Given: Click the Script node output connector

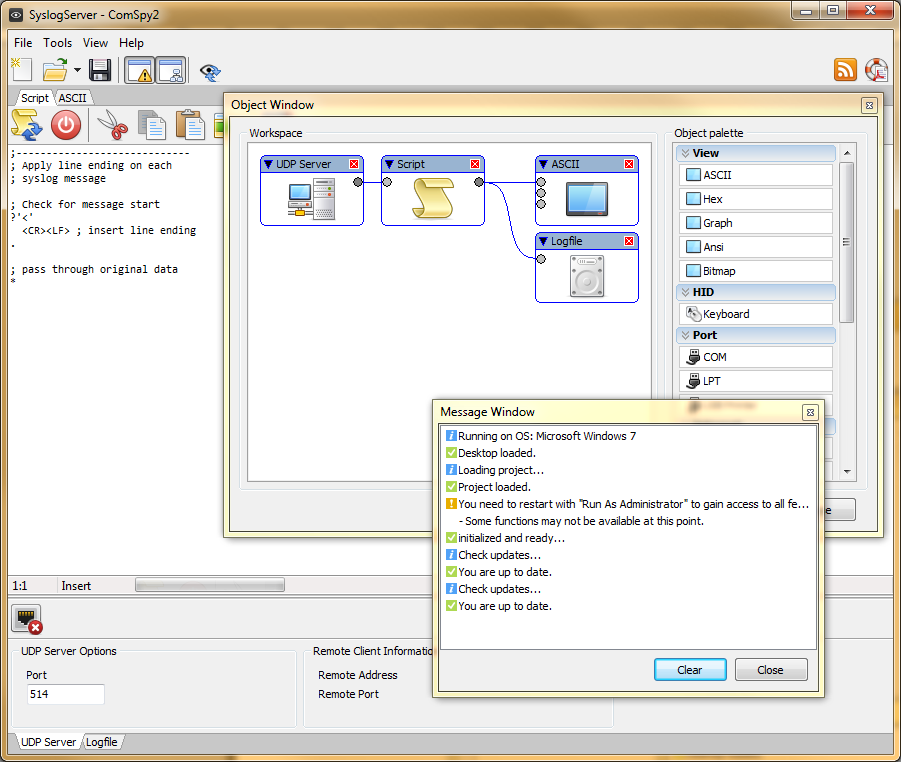Looking at the screenshot, I should click(x=479, y=182).
